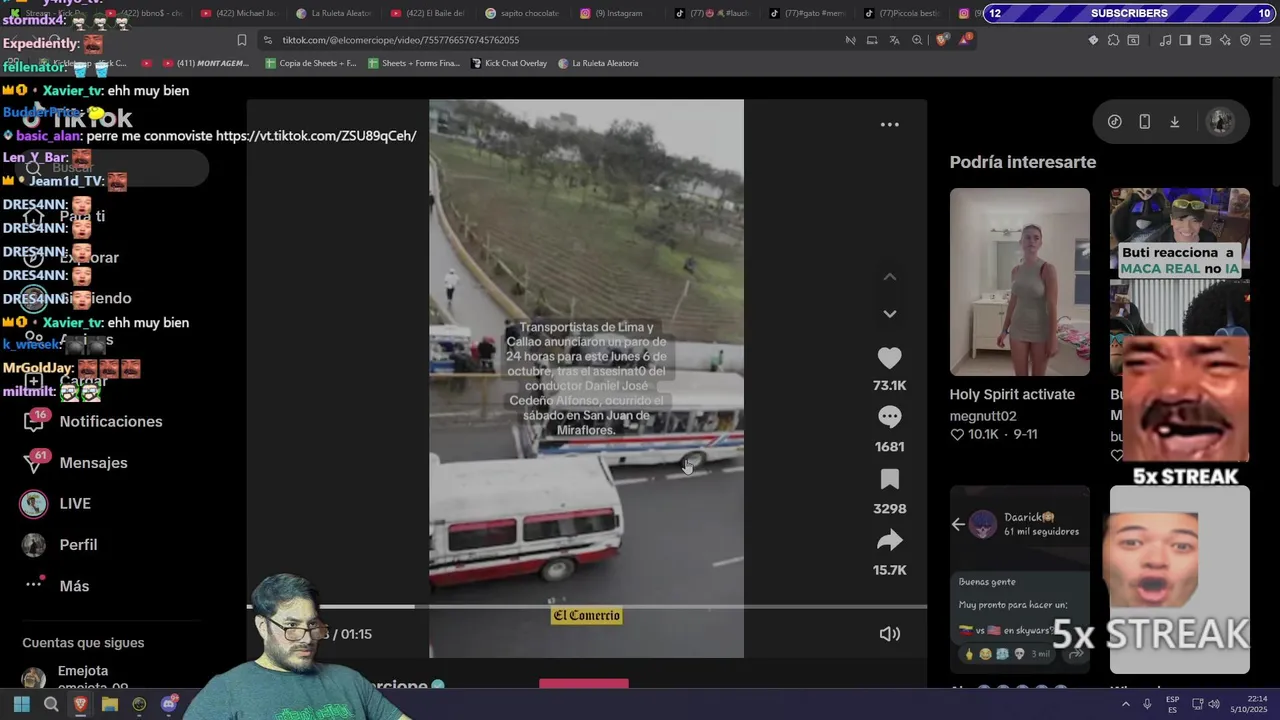The image size is (1280, 720).
Task: Mute the video using the speaker icon
Action: tap(889, 634)
